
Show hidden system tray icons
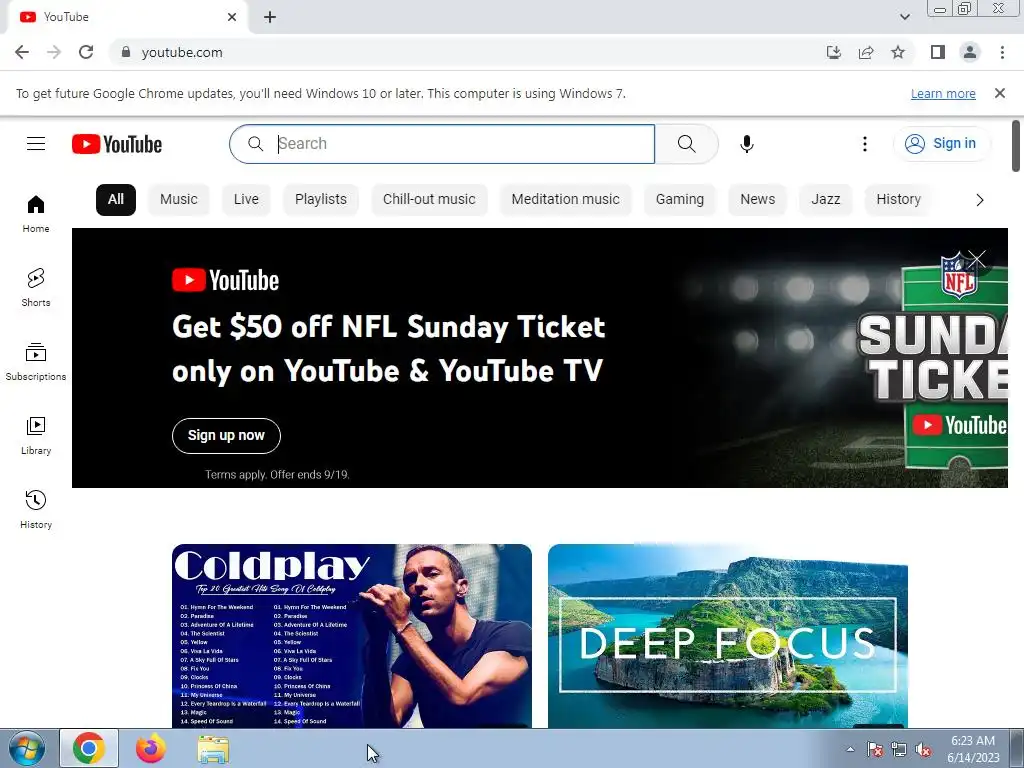pos(850,749)
